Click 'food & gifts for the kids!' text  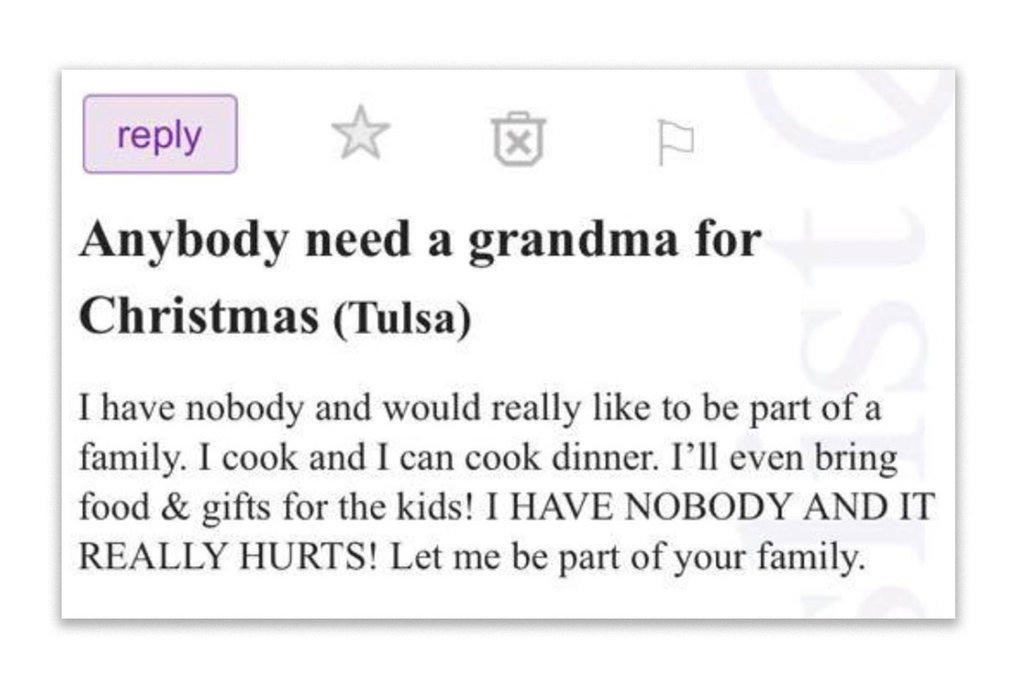276,509
